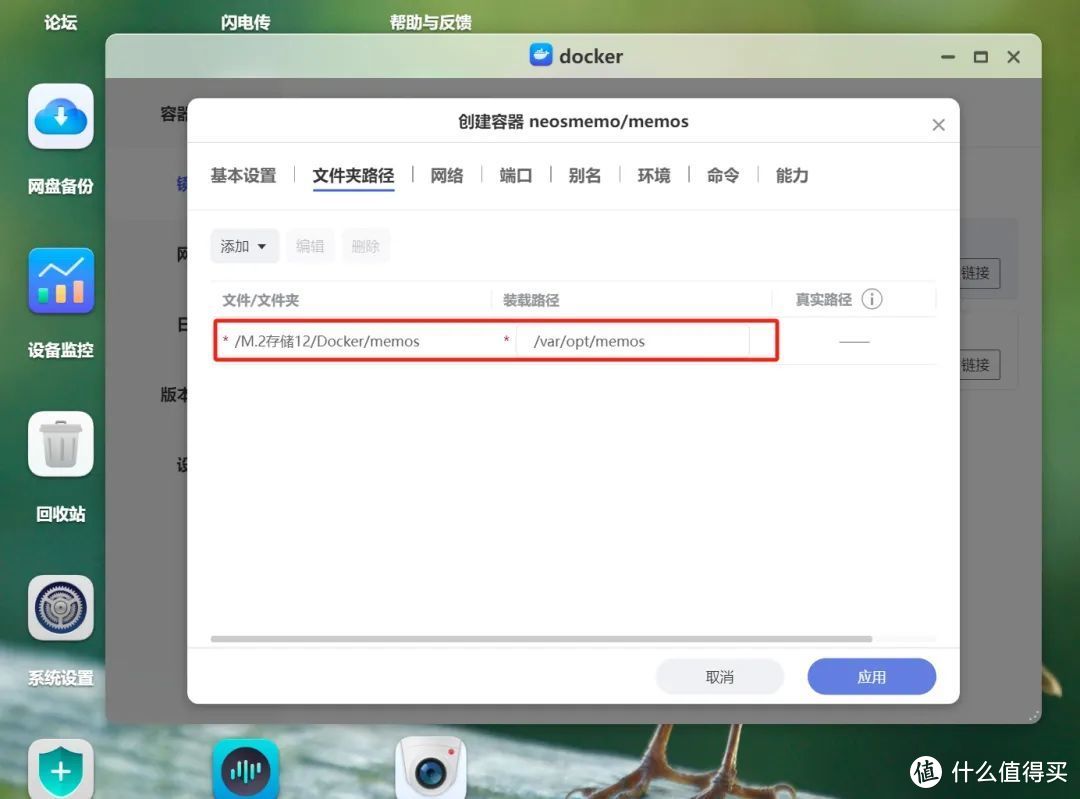This screenshot has width=1080, height=799.
Task: Switch to the 网络 tab
Action: (x=447, y=175)
